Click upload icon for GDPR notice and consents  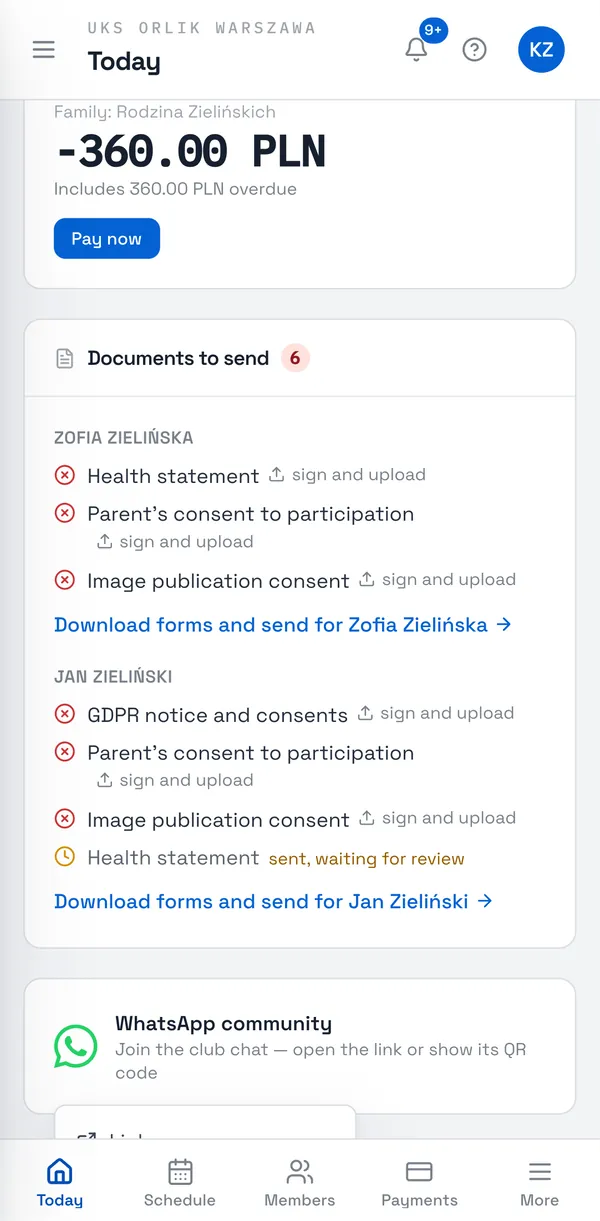point(365,713)
